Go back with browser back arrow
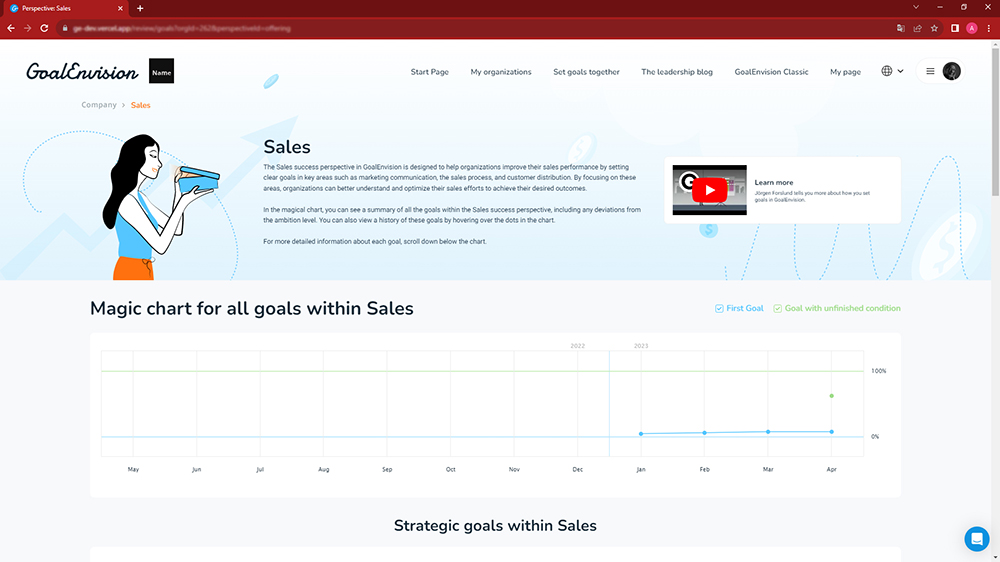The image size is (1000, 562). point(11,28)
